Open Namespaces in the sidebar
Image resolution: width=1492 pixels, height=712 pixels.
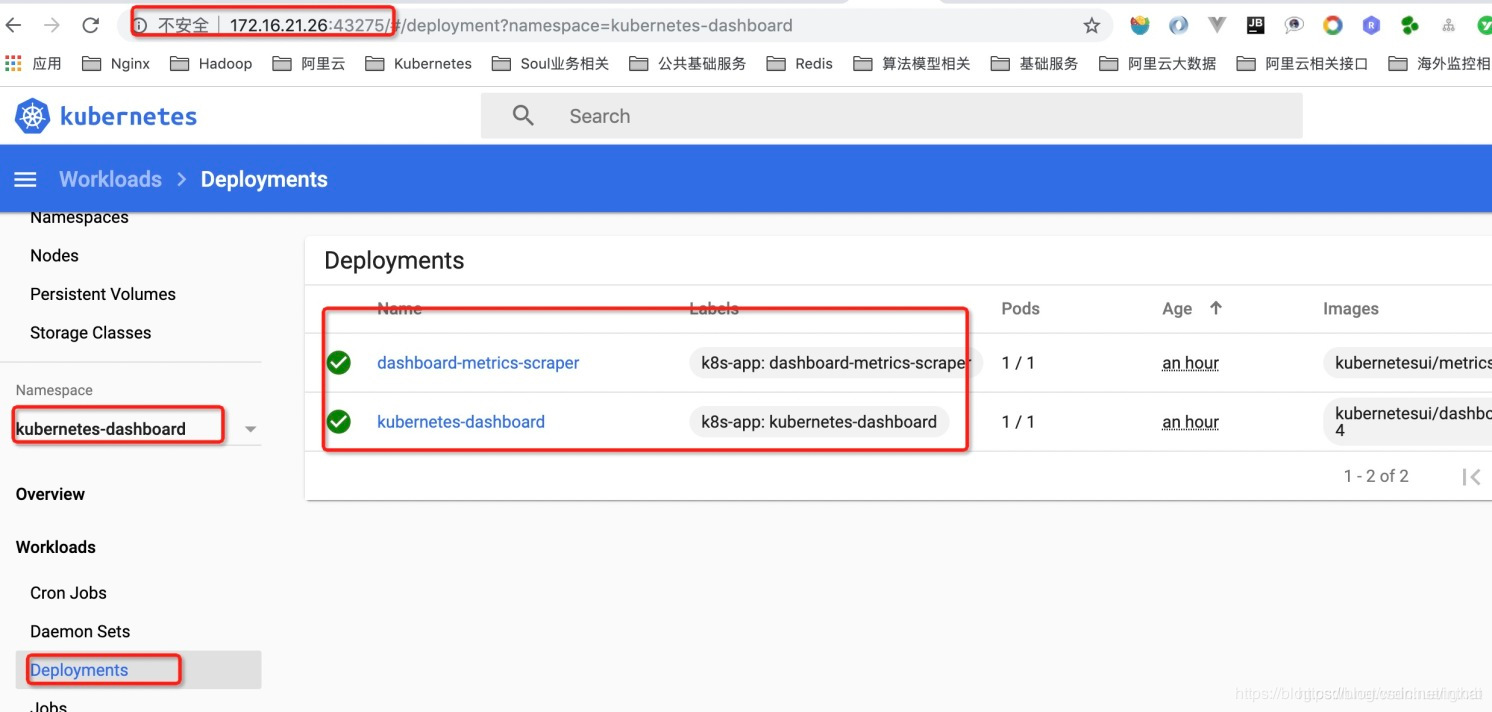coord(79,217)
